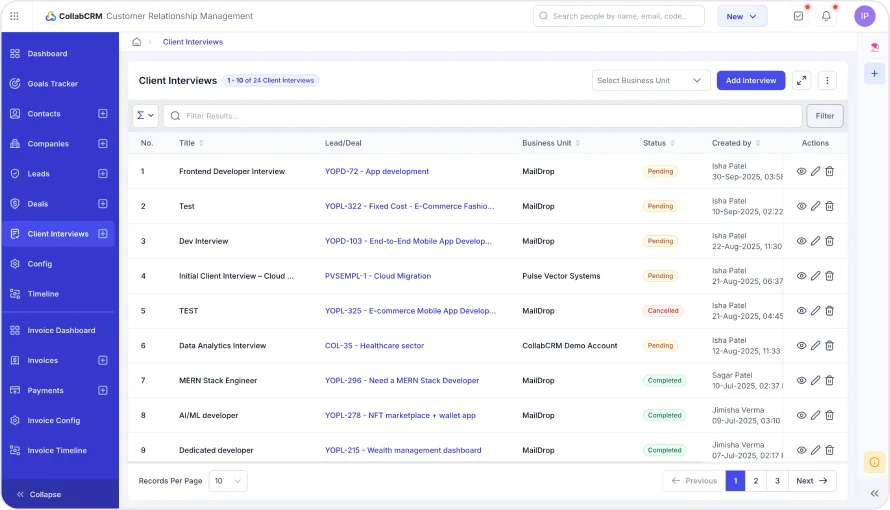View AI/ML developer eye icon
The height and width of the screenshot is (510, 890).
pyautogui.click(x=801, y=415)
